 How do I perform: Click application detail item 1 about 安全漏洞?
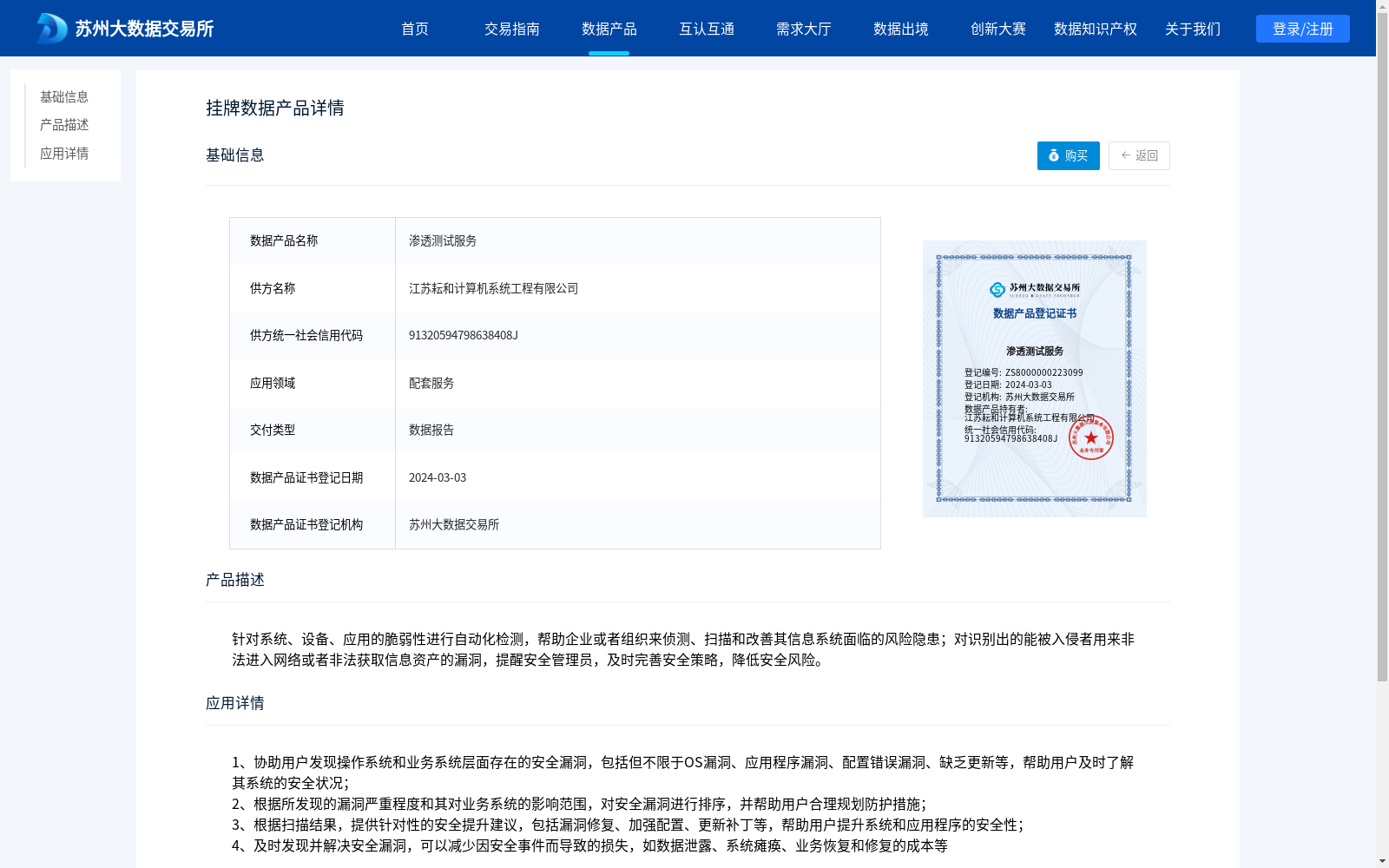click(x=683, y=773)
